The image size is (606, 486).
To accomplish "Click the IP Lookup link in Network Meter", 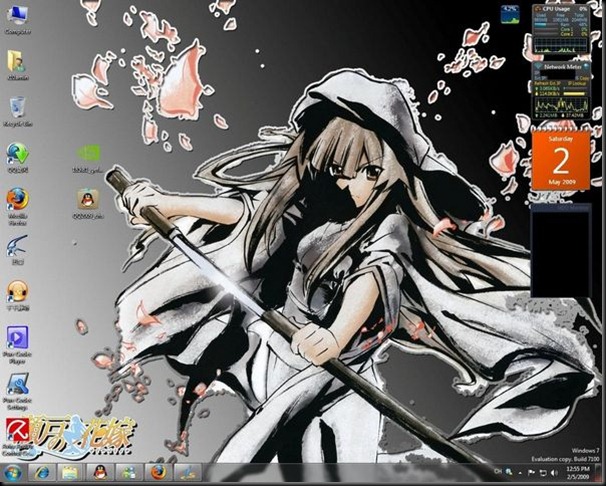I will pyautogui.click(x=578, y=83).
